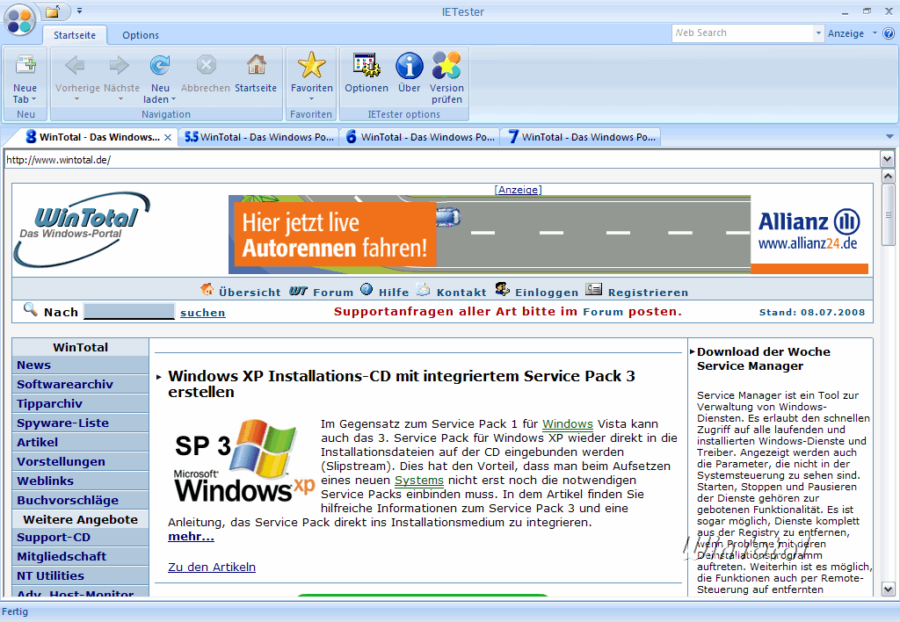Open NT Utilities in the sidebar

(x=80, y=576)
